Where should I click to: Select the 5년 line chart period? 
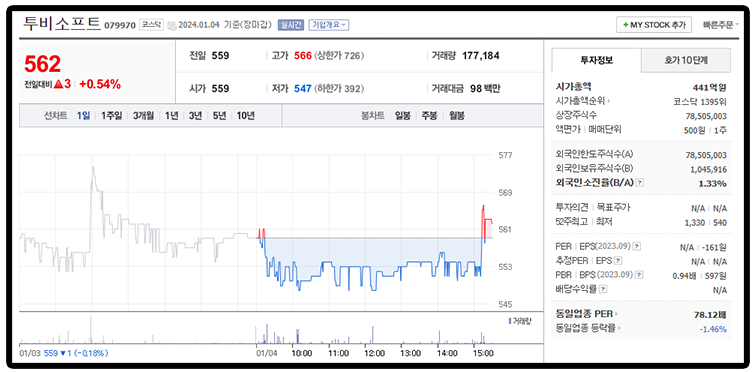(x=219, y=116)
